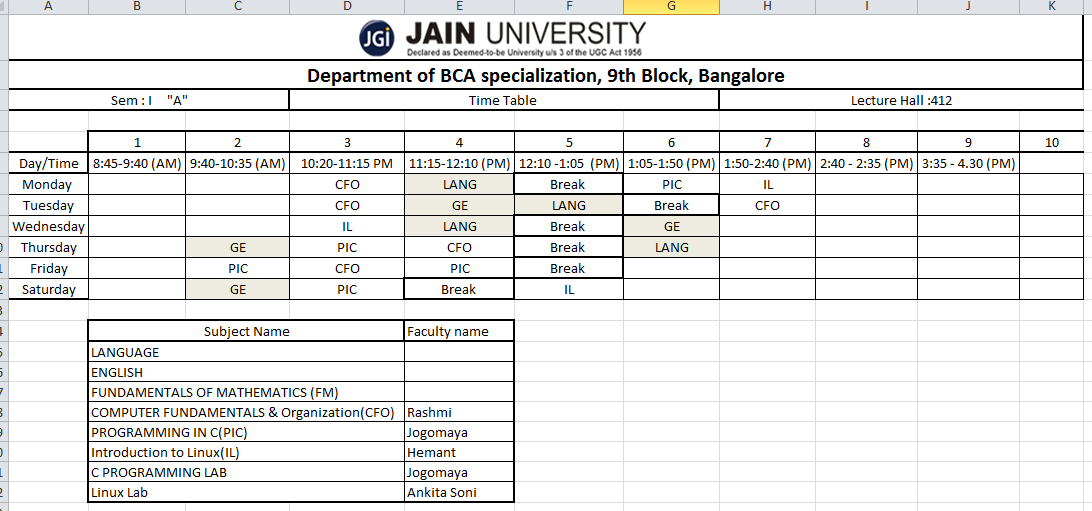This screenshot has height=511, width=1092.
Task: Select the Day/Time header cell
Action: (48, 164)
